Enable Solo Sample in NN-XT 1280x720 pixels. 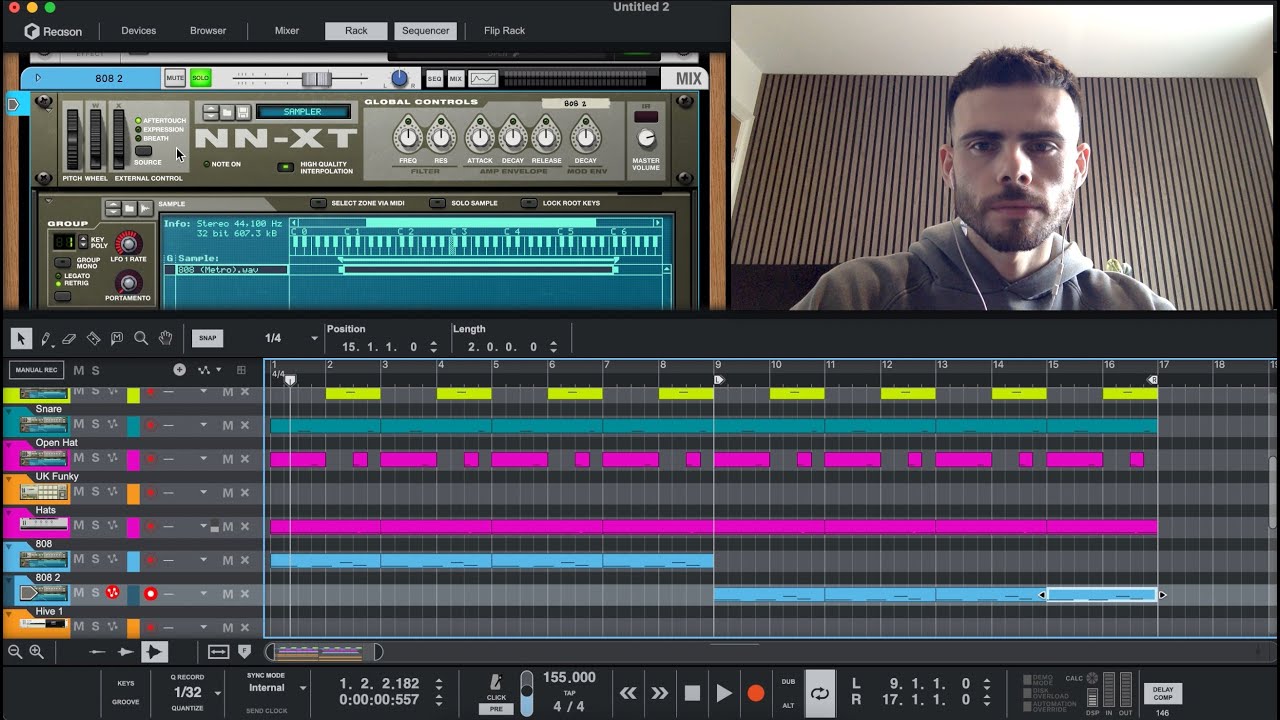click(x=438, y=203)
